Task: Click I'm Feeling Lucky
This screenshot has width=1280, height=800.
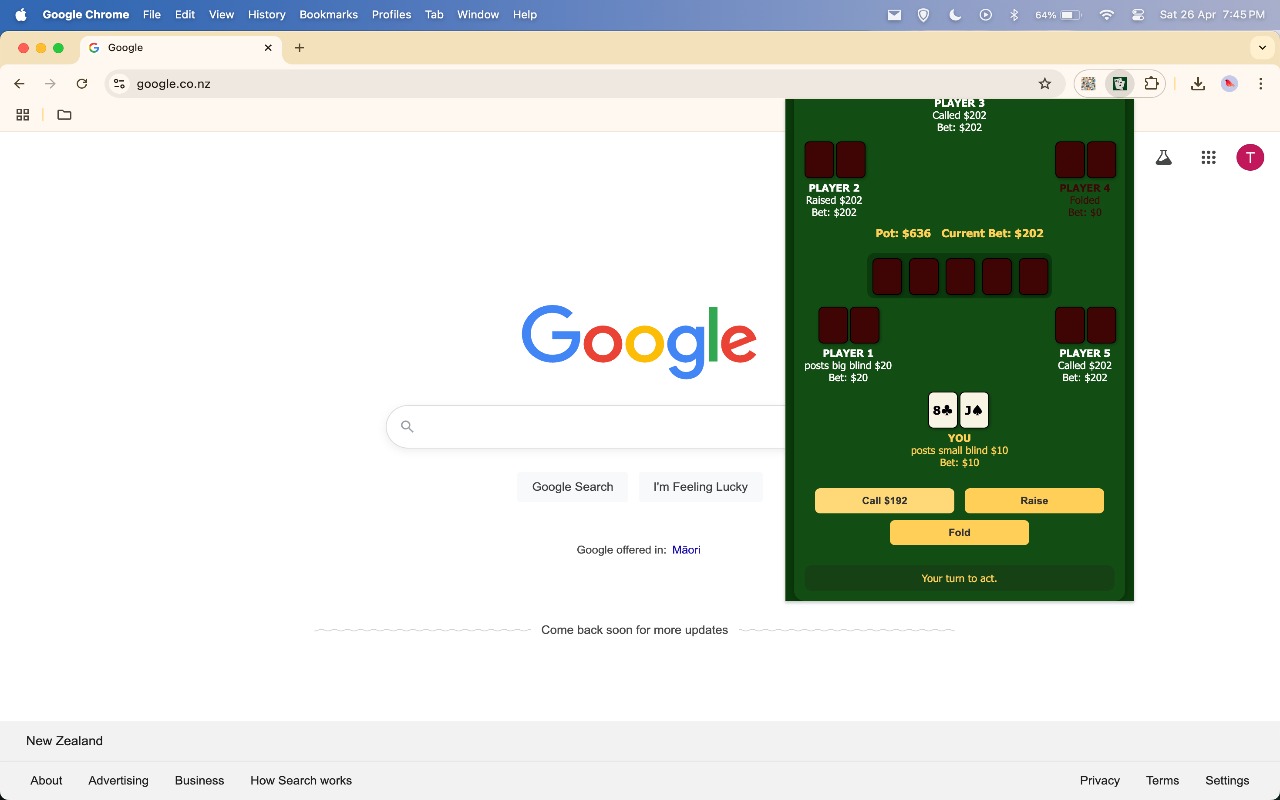Action: pyautogui.click(x=700, y=487)
